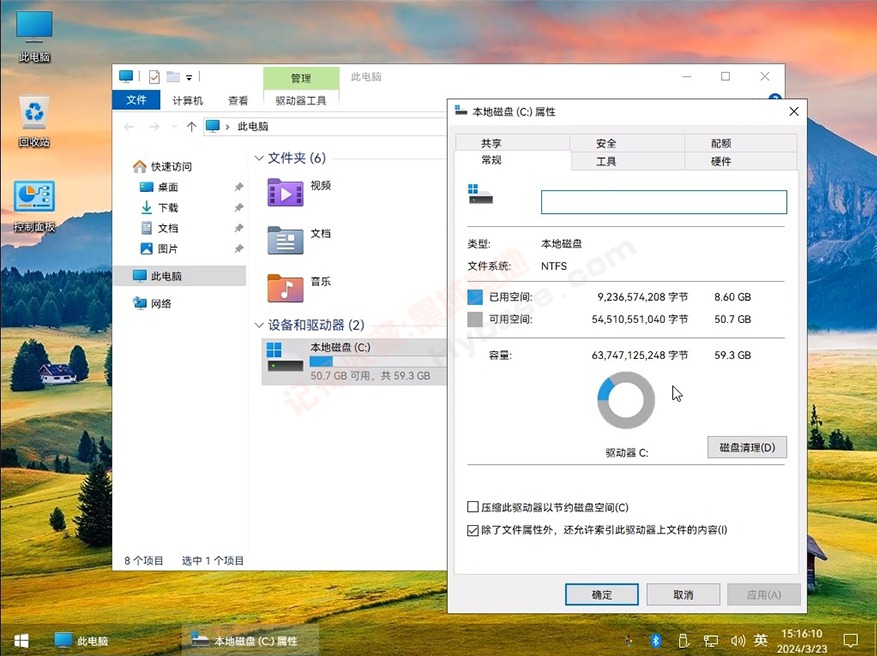Screen dimensions: 877x656
Task: Click the Manage contextual tab header
Action: (301, 78)
